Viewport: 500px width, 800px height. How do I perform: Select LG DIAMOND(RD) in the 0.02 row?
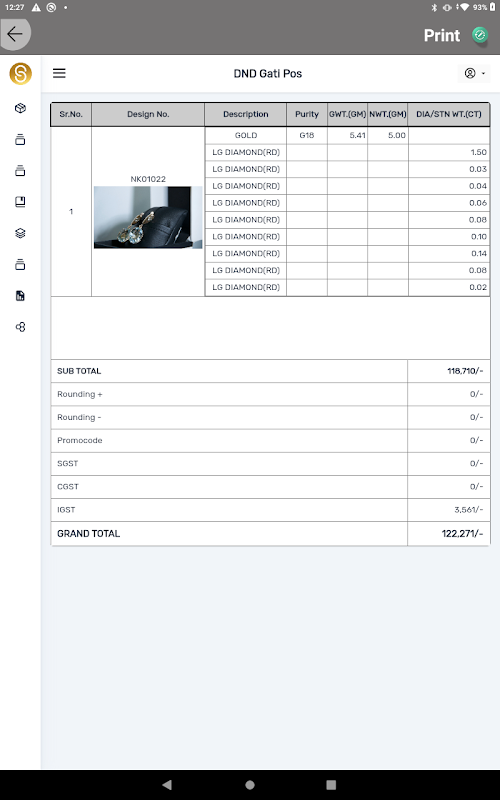coord(246,287)
